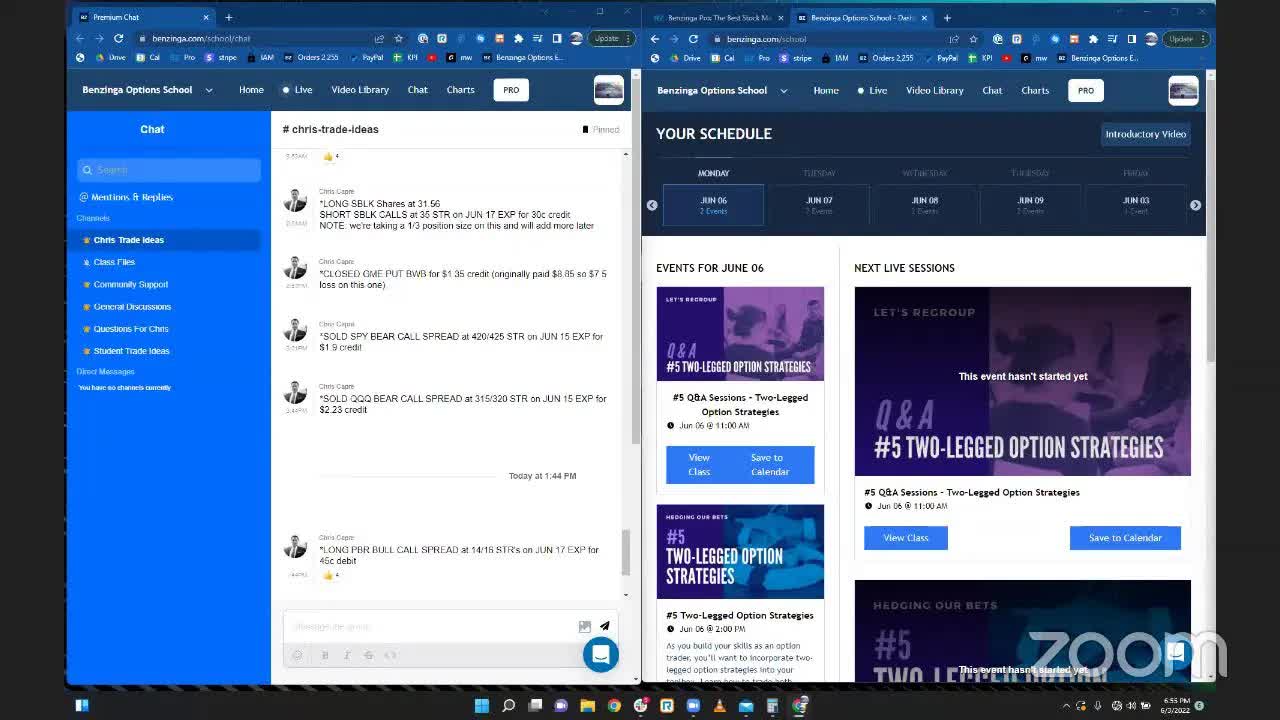Open Chrome Update menu in left browser
The height and width of the screenshot is (720, 1280).
[611, 38]
